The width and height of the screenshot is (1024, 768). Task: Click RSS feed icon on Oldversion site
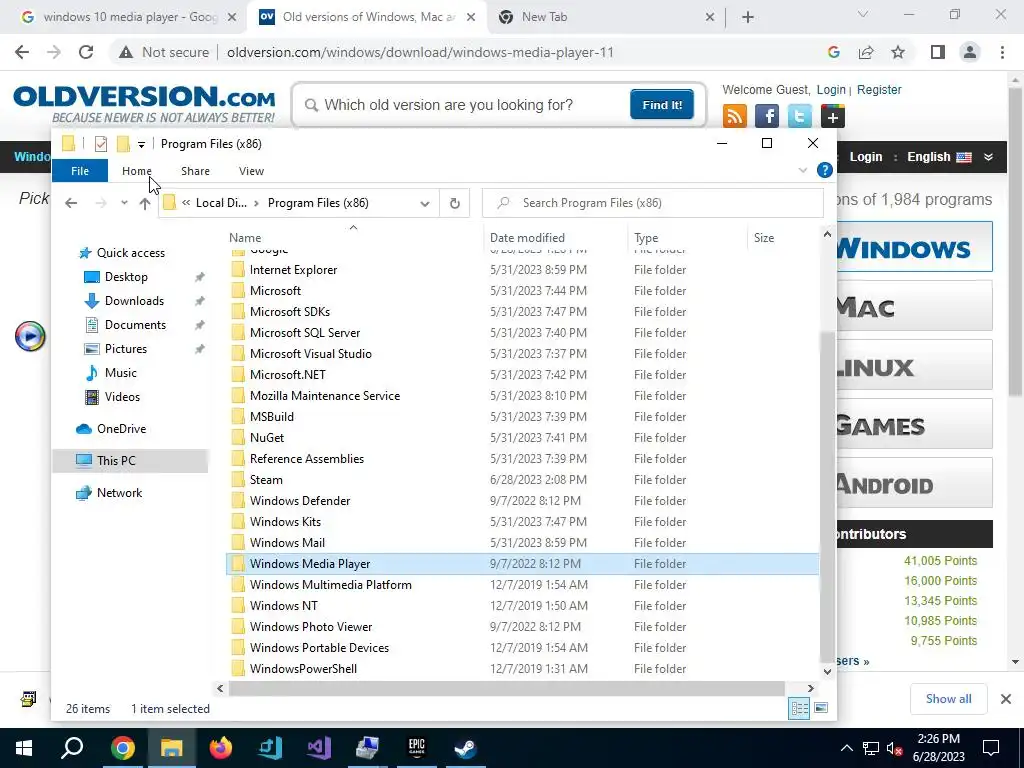[735, 116]
